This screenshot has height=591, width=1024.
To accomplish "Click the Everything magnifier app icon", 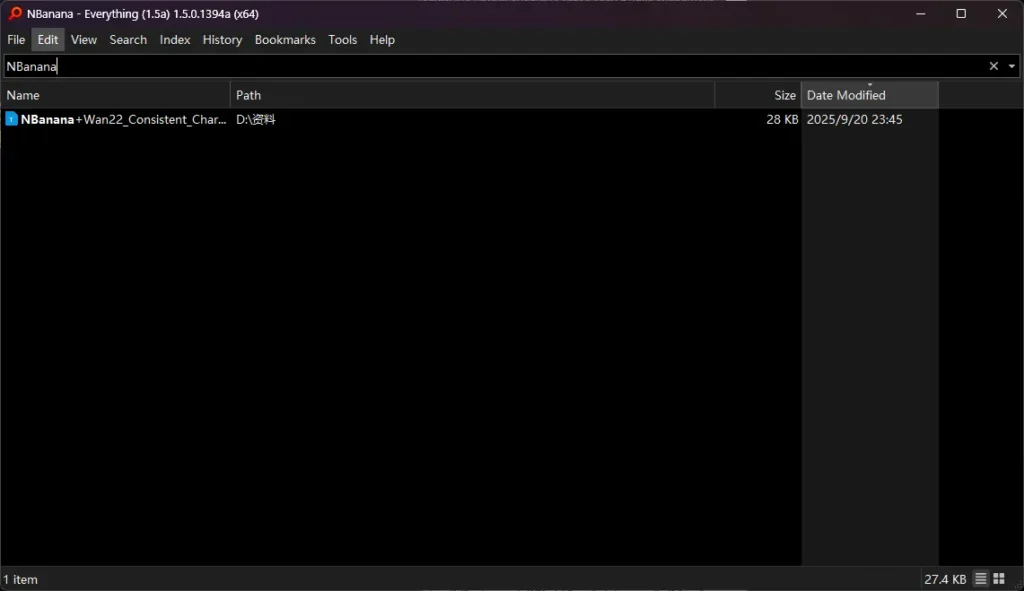I will (x=15, y=14).
